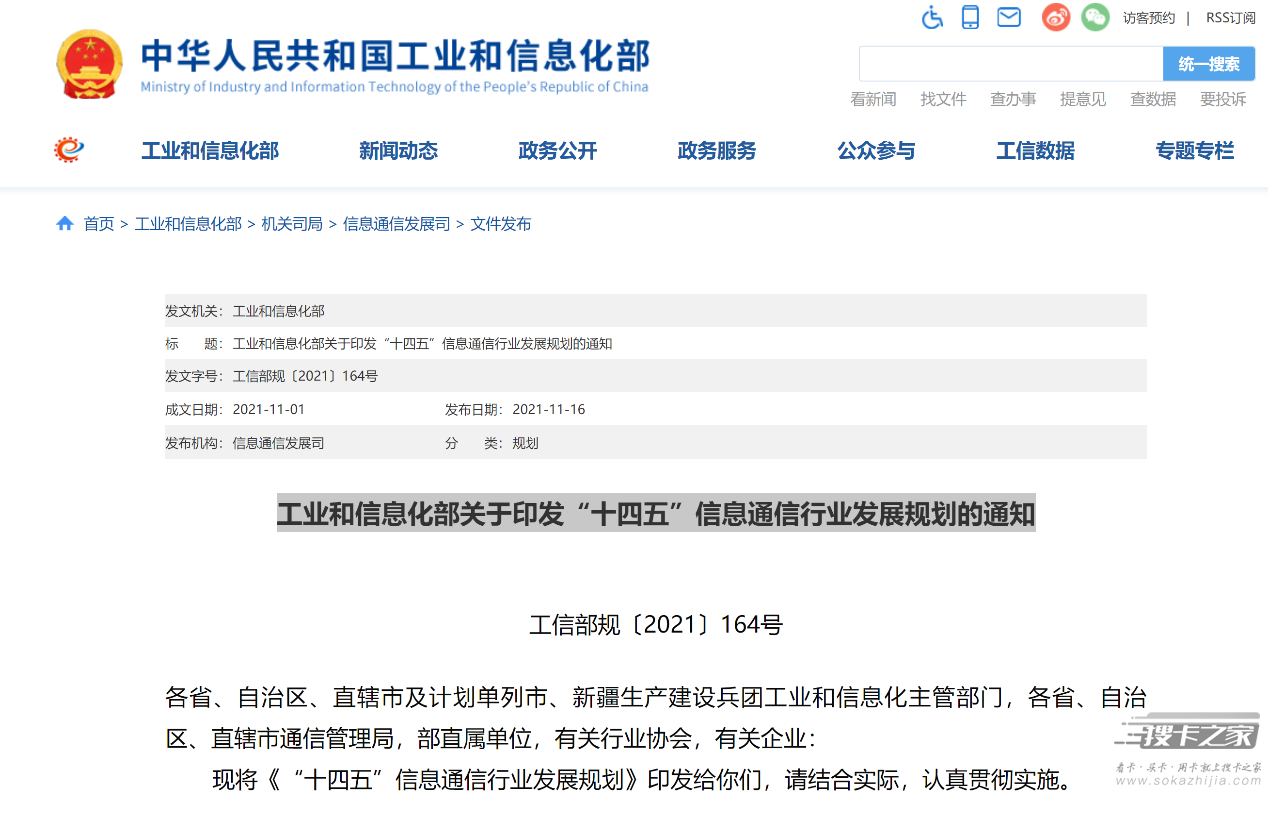Click the 要投诉 shortcut link
1268x819 pixels.
tap(1223, 99)
